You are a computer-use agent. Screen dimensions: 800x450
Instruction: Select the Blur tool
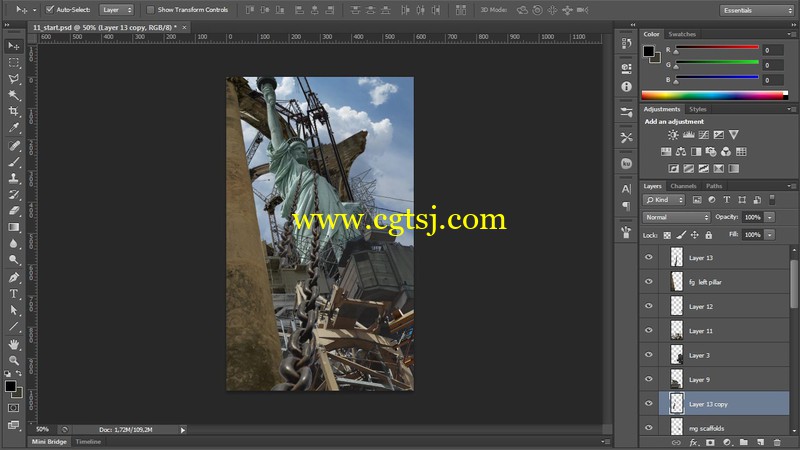pyautogui.click(x=14, y=244)
